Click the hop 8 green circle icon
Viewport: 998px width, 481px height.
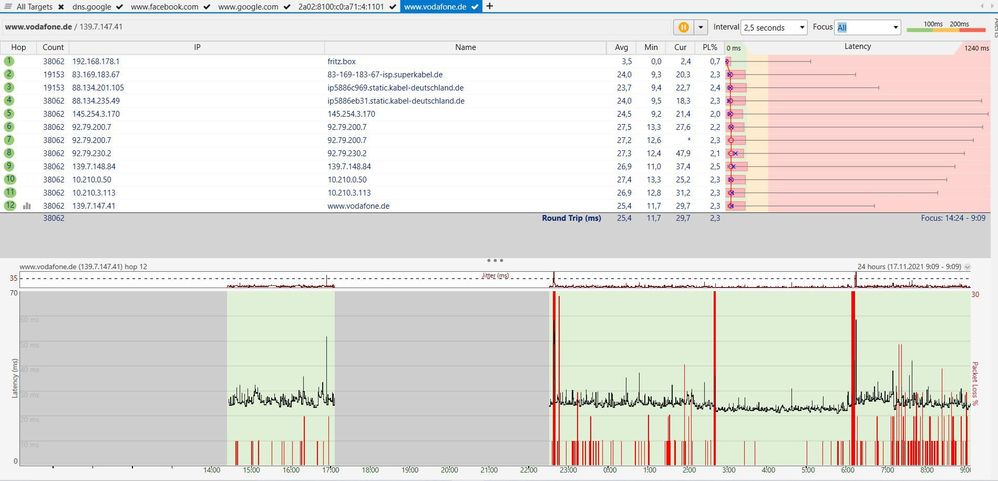point(8,153)
